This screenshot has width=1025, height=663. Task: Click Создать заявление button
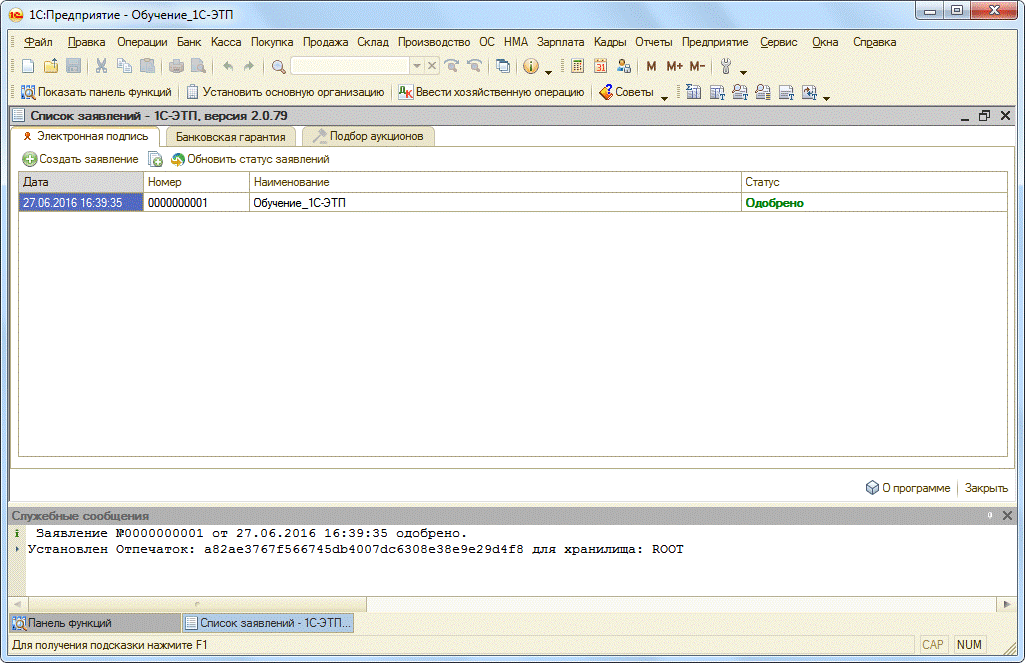[80, 159]
